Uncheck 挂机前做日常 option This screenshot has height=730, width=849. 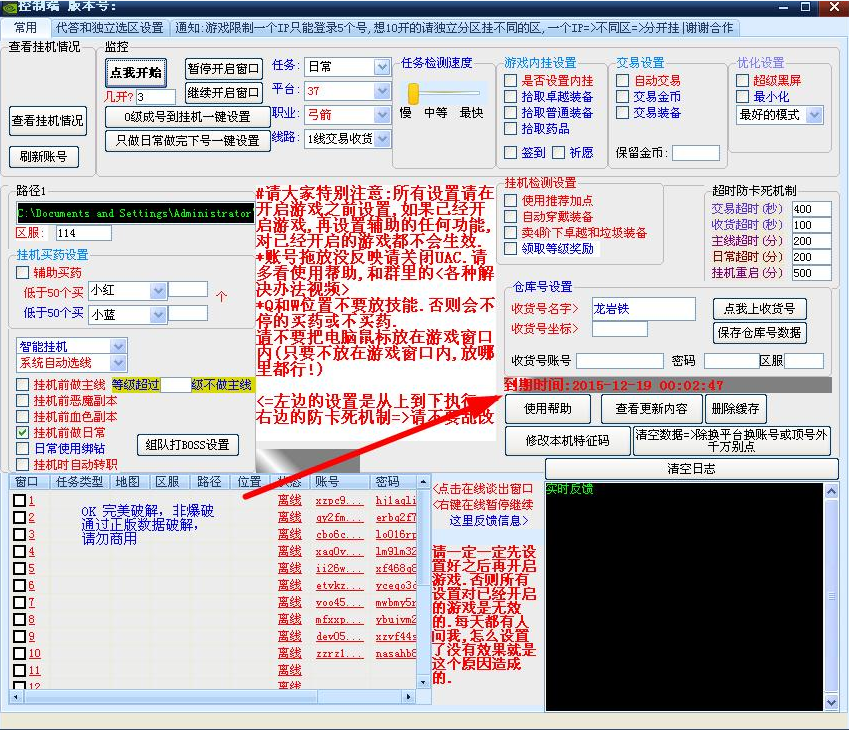coord(23,432)
